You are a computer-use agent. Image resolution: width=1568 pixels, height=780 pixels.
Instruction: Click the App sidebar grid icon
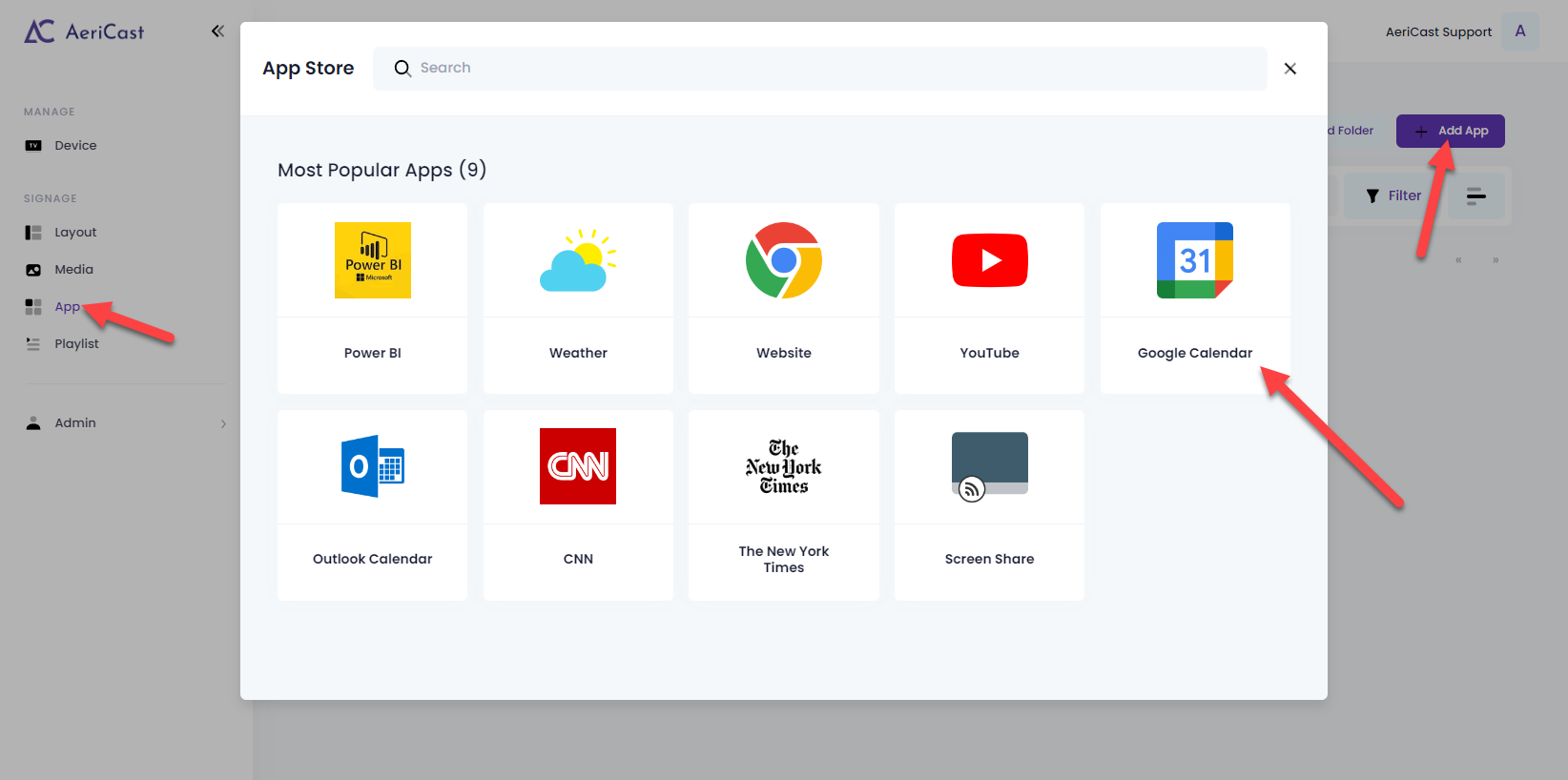pos(33,307)
